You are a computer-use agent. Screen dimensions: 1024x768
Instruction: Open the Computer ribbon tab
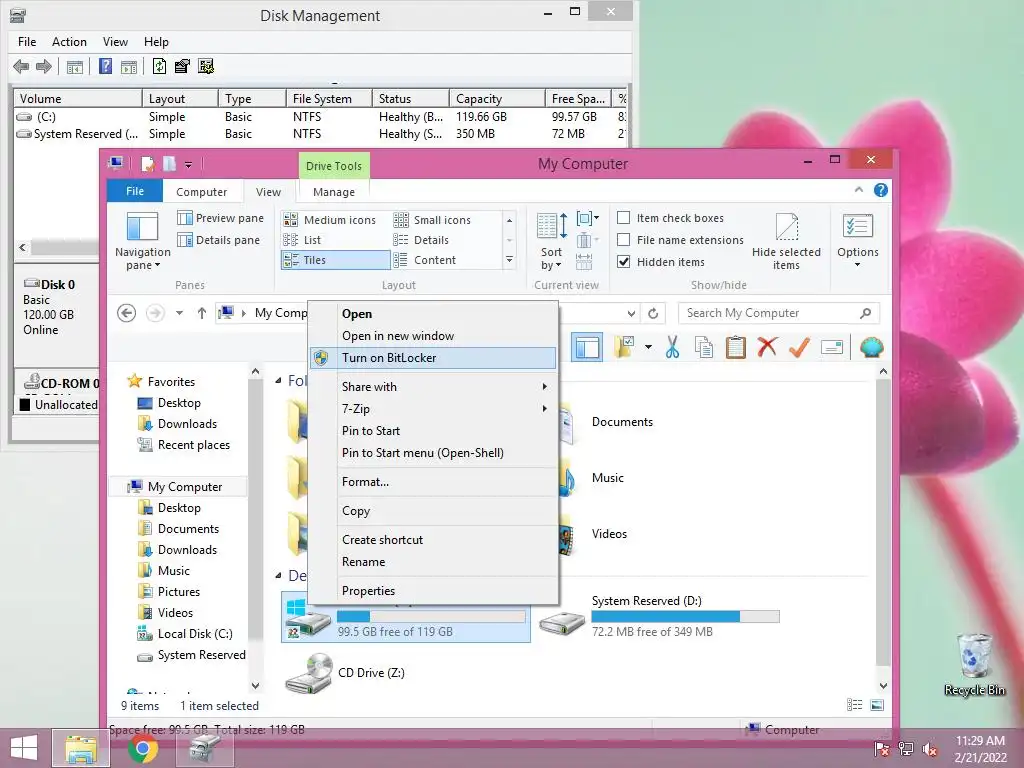(x=201, y=191)
